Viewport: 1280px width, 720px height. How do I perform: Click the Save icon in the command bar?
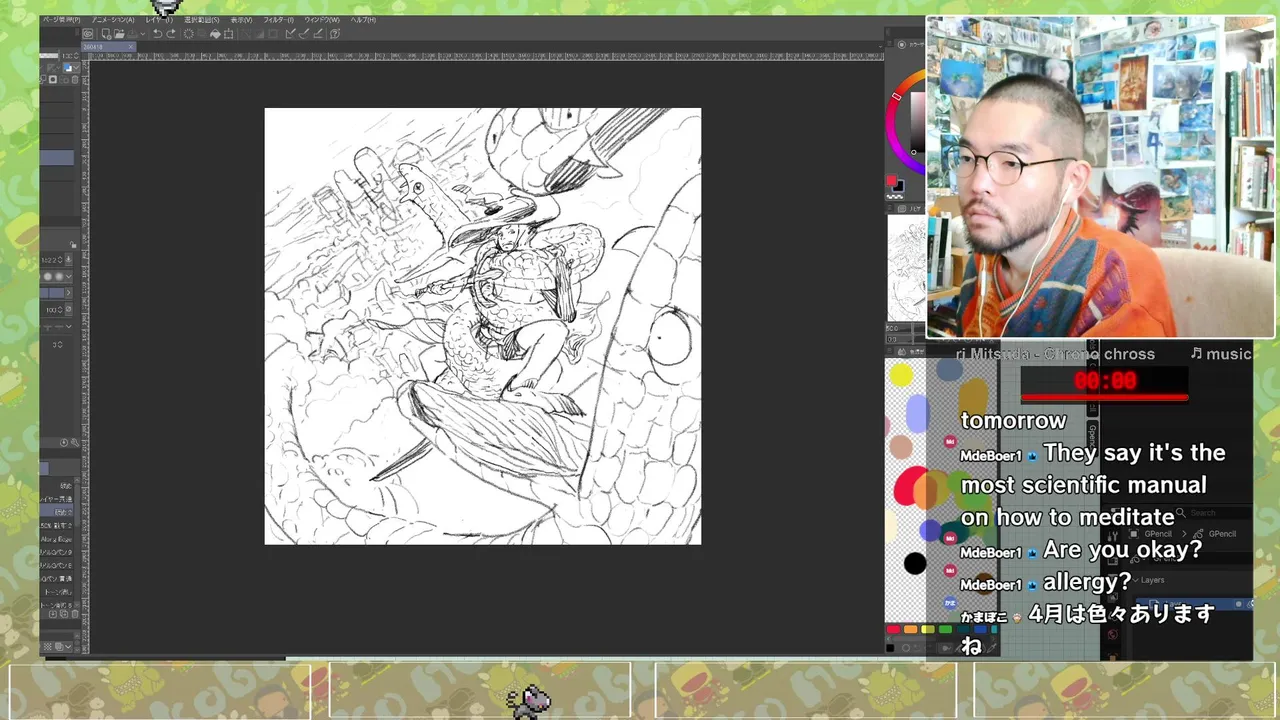tap(132, 34)
